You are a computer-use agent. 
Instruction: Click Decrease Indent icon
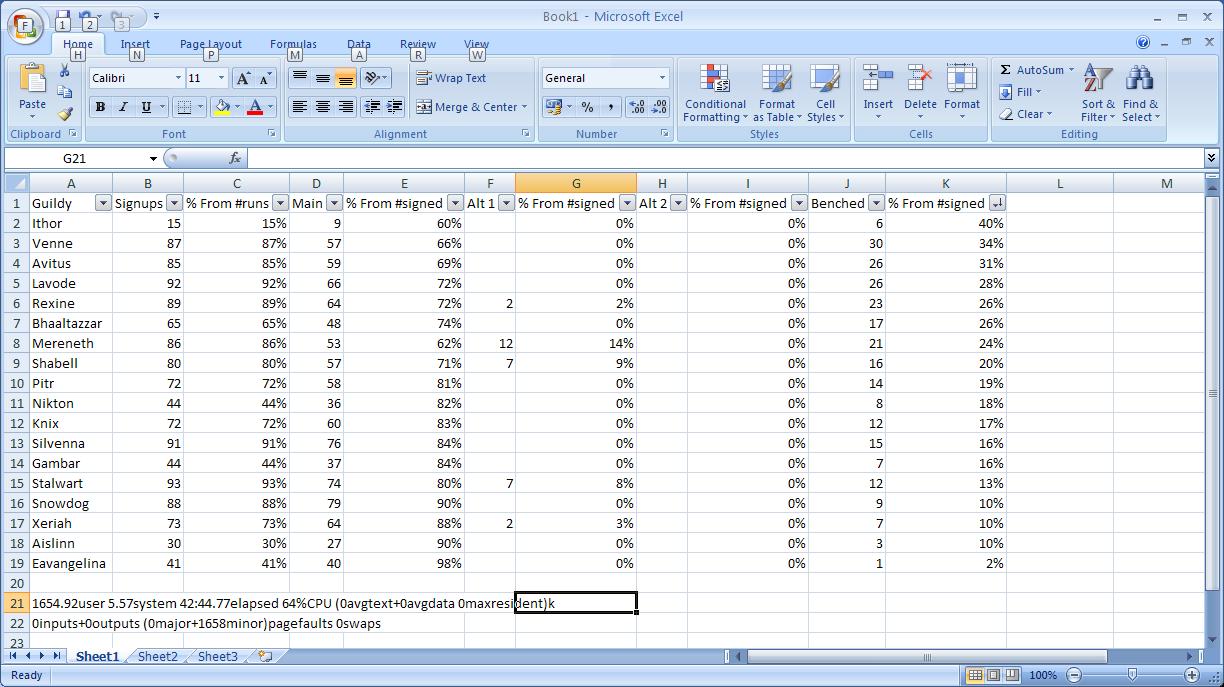[372, 107]
